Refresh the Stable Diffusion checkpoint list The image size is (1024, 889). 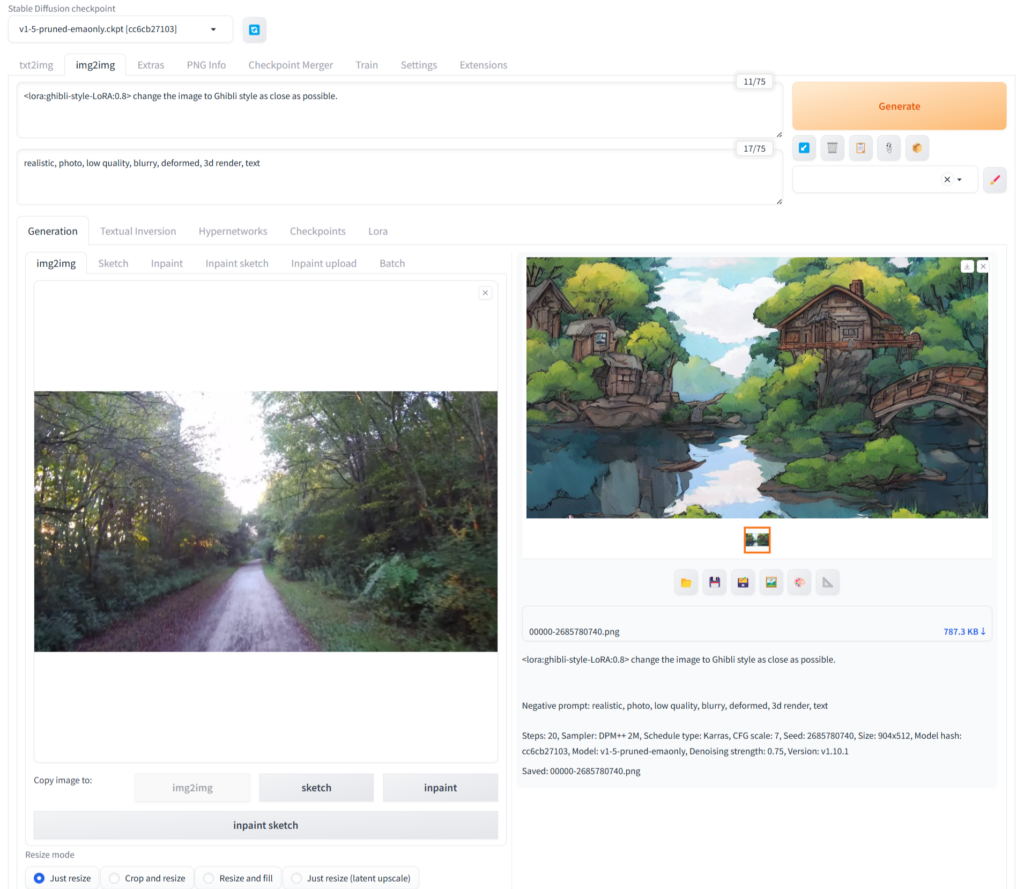point(254,30)
